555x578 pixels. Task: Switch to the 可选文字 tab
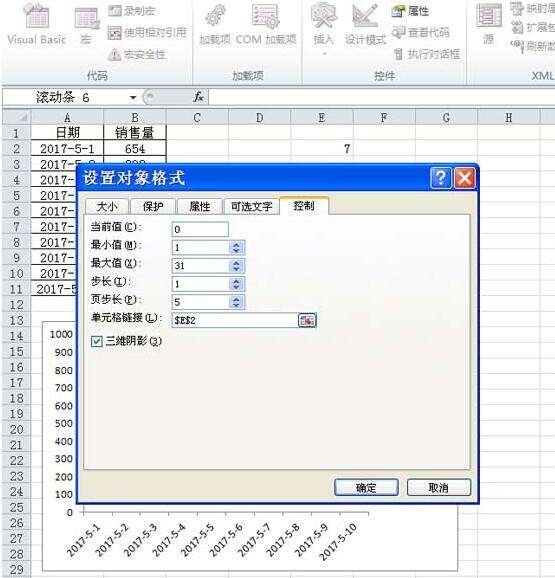251,206
